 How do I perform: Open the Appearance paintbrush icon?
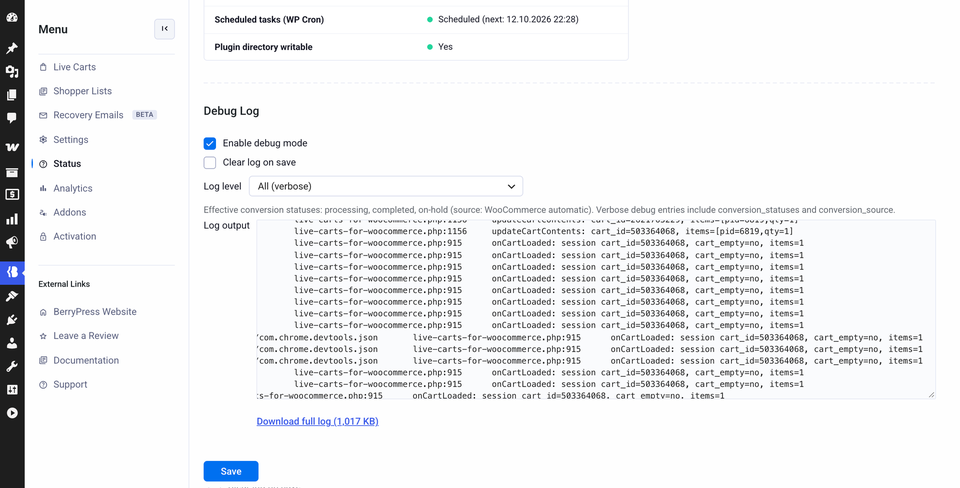point(12,296)
